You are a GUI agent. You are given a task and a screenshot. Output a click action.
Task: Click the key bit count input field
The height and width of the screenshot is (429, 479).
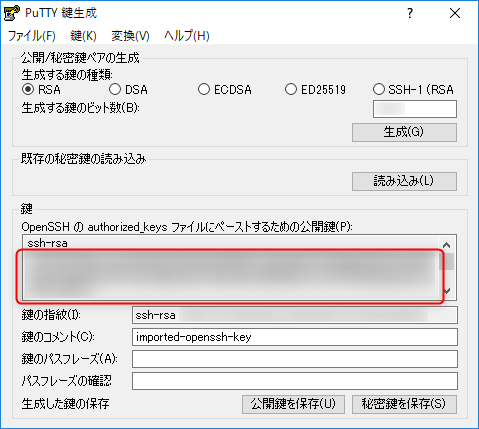tap(415, 109)
